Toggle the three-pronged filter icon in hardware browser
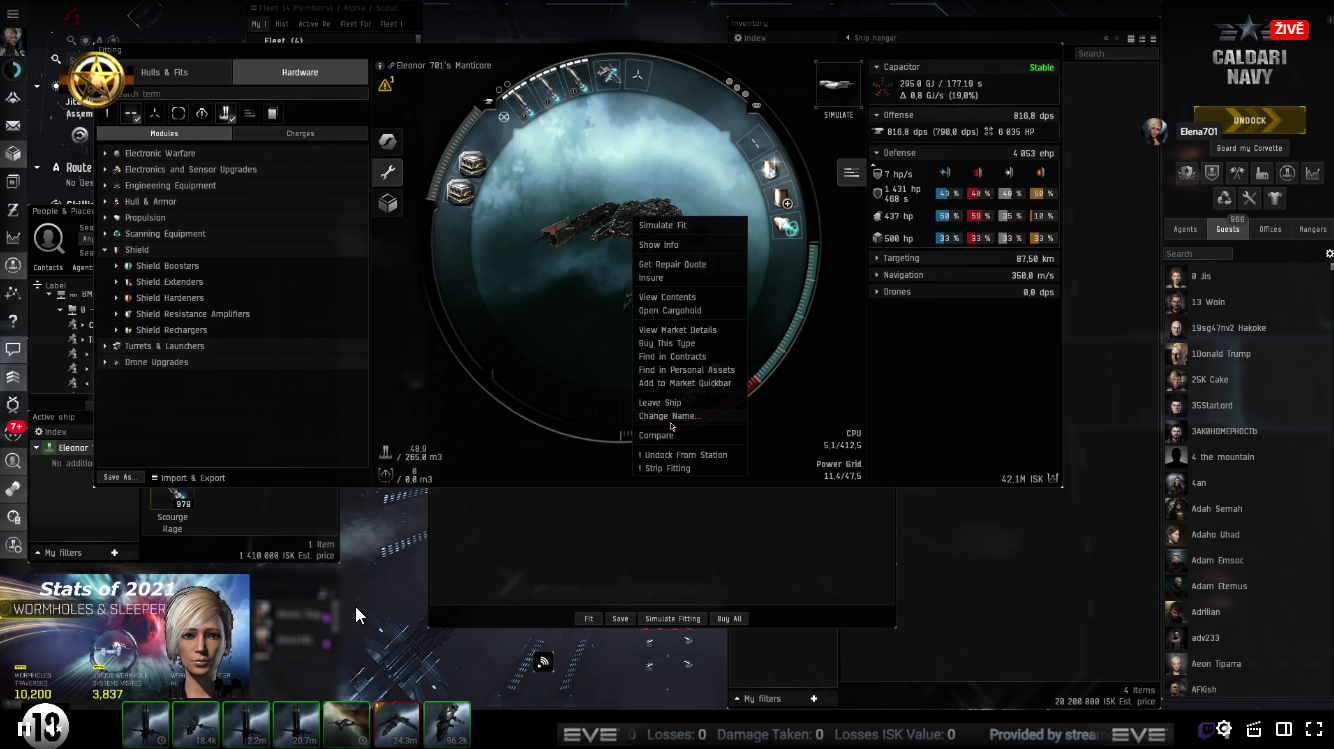Viewport: 1334px width, 749px height. point(155,113)
